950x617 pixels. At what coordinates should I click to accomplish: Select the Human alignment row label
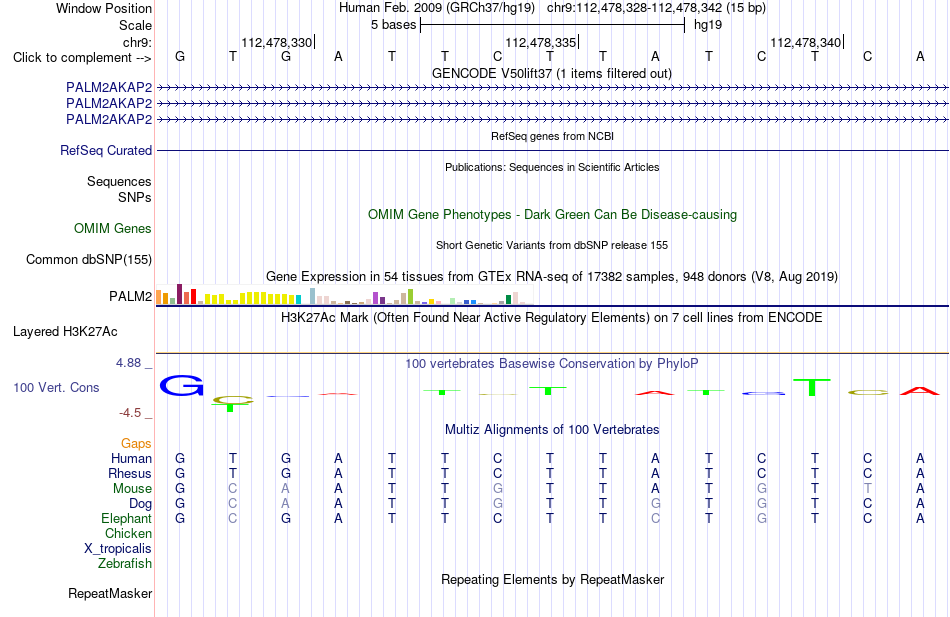click(x=131, y=458)
